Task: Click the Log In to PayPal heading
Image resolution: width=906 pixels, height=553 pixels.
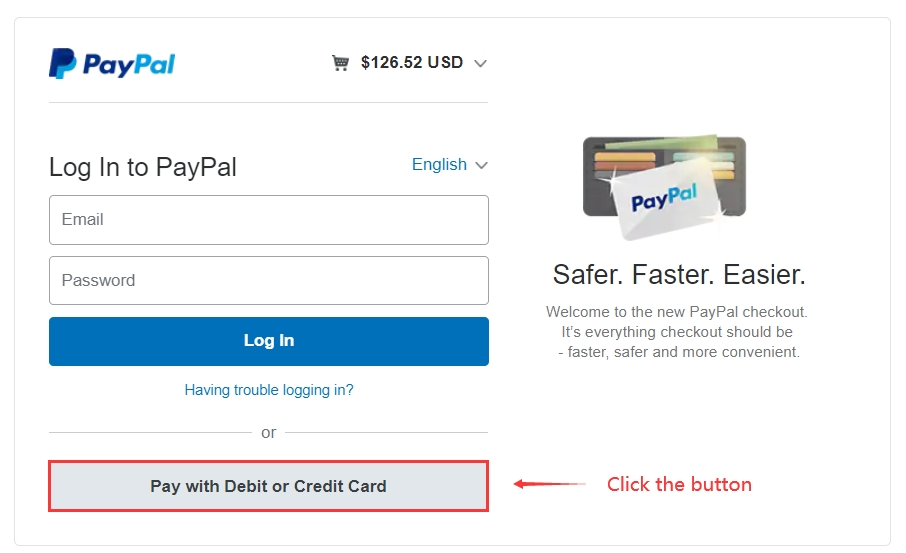Action: point(143,168)
